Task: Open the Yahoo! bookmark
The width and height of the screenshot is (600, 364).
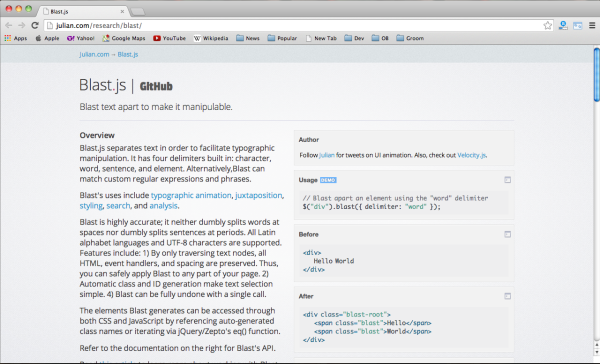Action: (80, 38)
